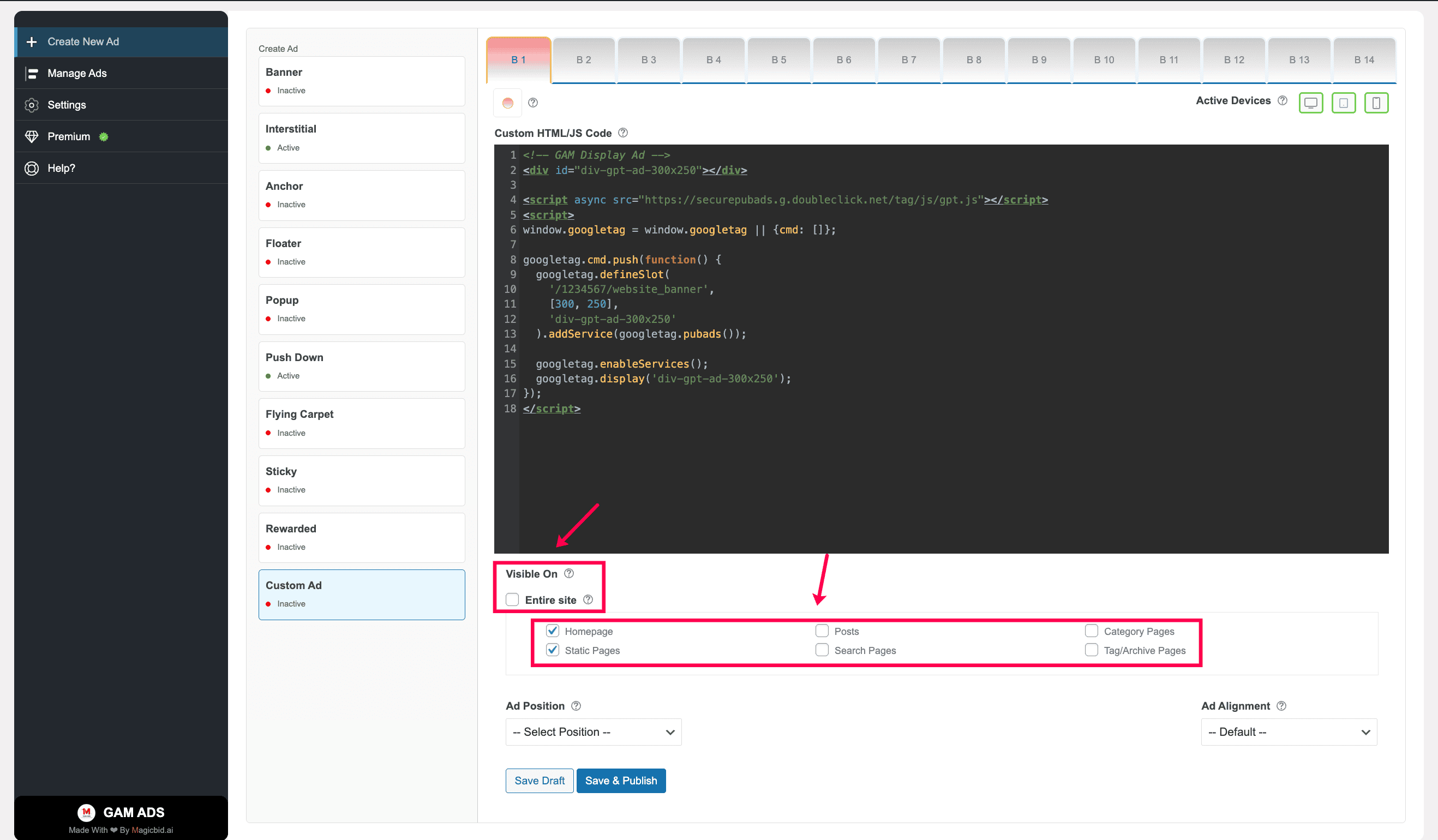Image resolution: width=1438 pixels, height=840 pixels.
Task: Open the Settings gear in the sidebar
Action: (32, 105)
